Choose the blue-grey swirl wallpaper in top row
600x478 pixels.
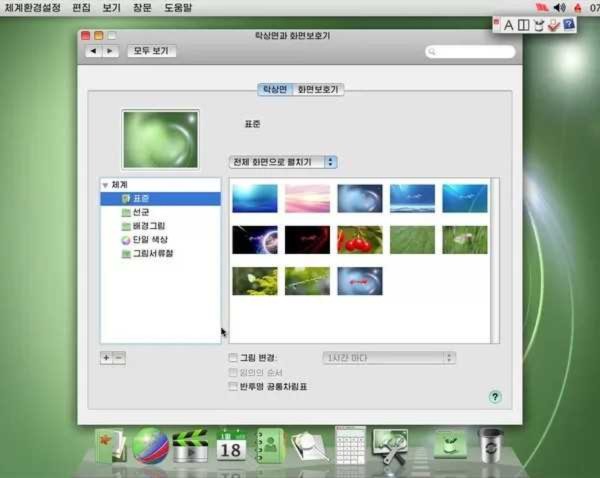click(x=360, y=198)
